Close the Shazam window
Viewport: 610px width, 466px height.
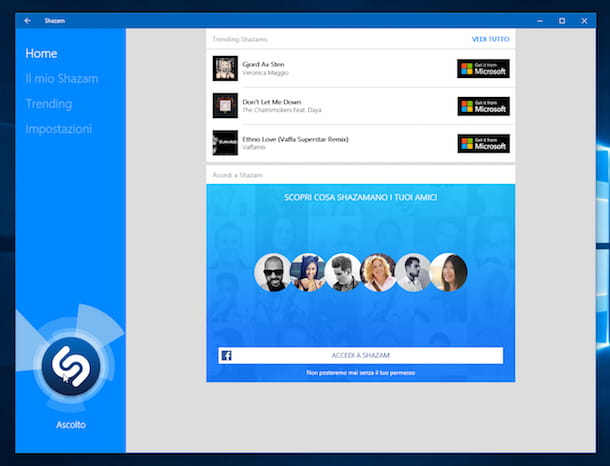pos(584,21)
